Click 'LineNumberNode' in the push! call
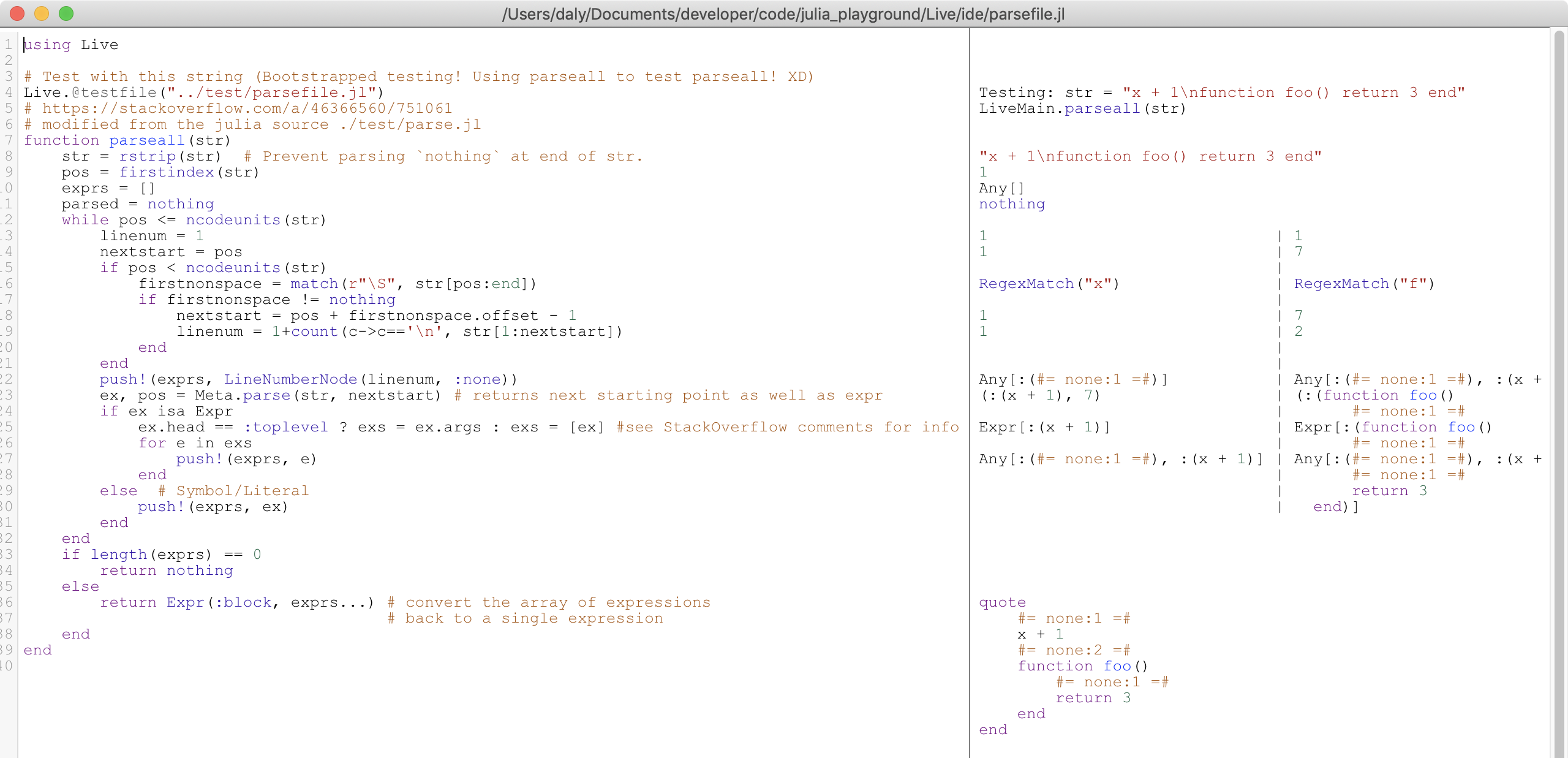 (290, 379)
